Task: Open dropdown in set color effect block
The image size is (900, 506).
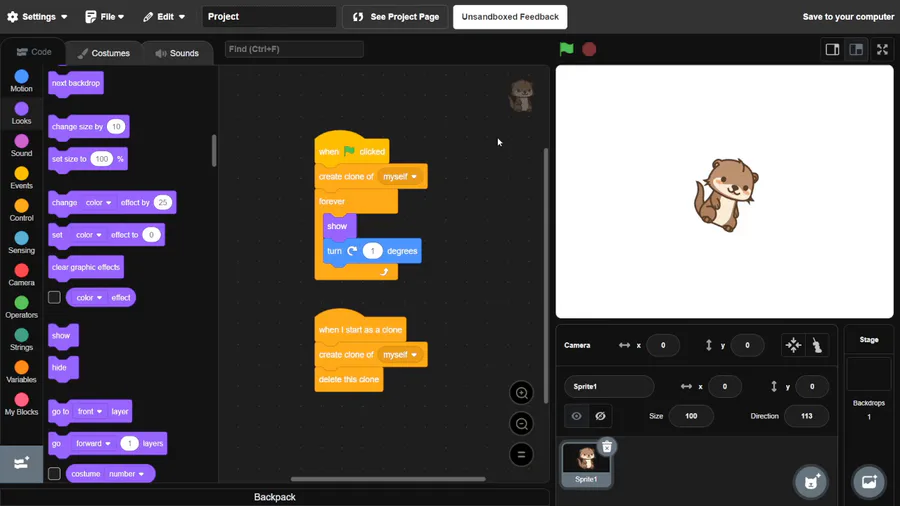Action: coord(89,235)
